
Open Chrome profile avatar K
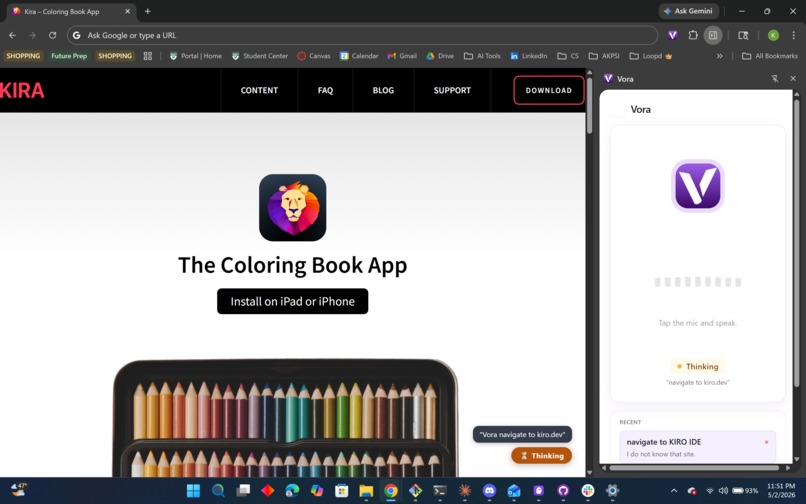(773, 35)
